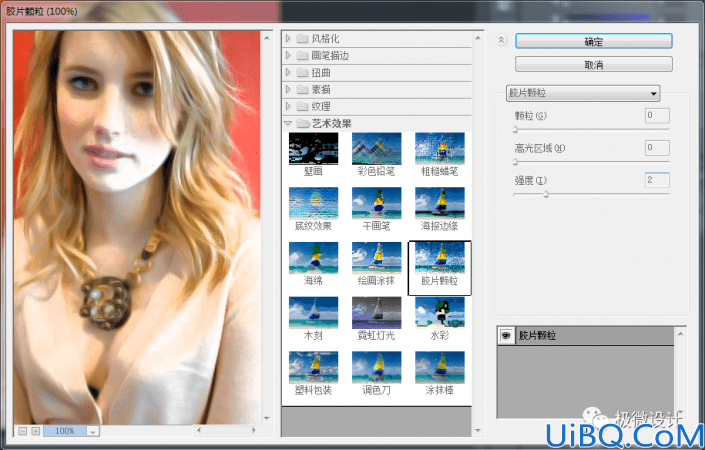Click the preview vertical scrollbar down arrow

click(267, 418)
